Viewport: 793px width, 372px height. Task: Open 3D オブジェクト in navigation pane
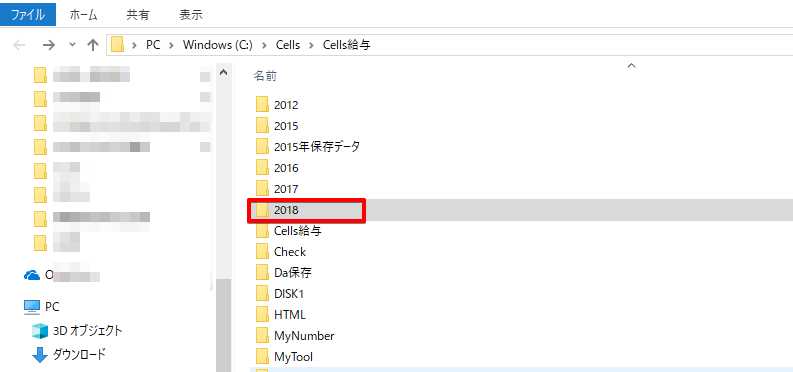87,331
